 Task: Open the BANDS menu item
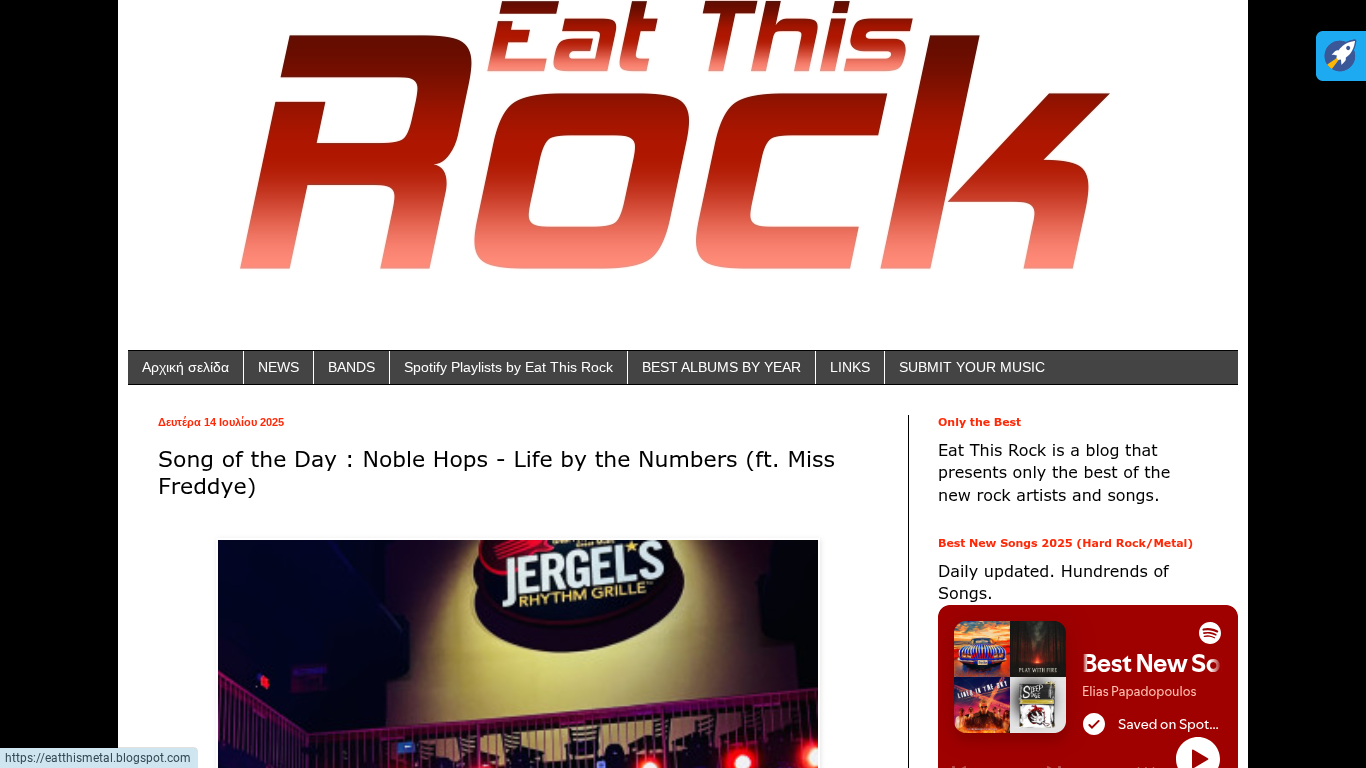click(x=352, y=367)
